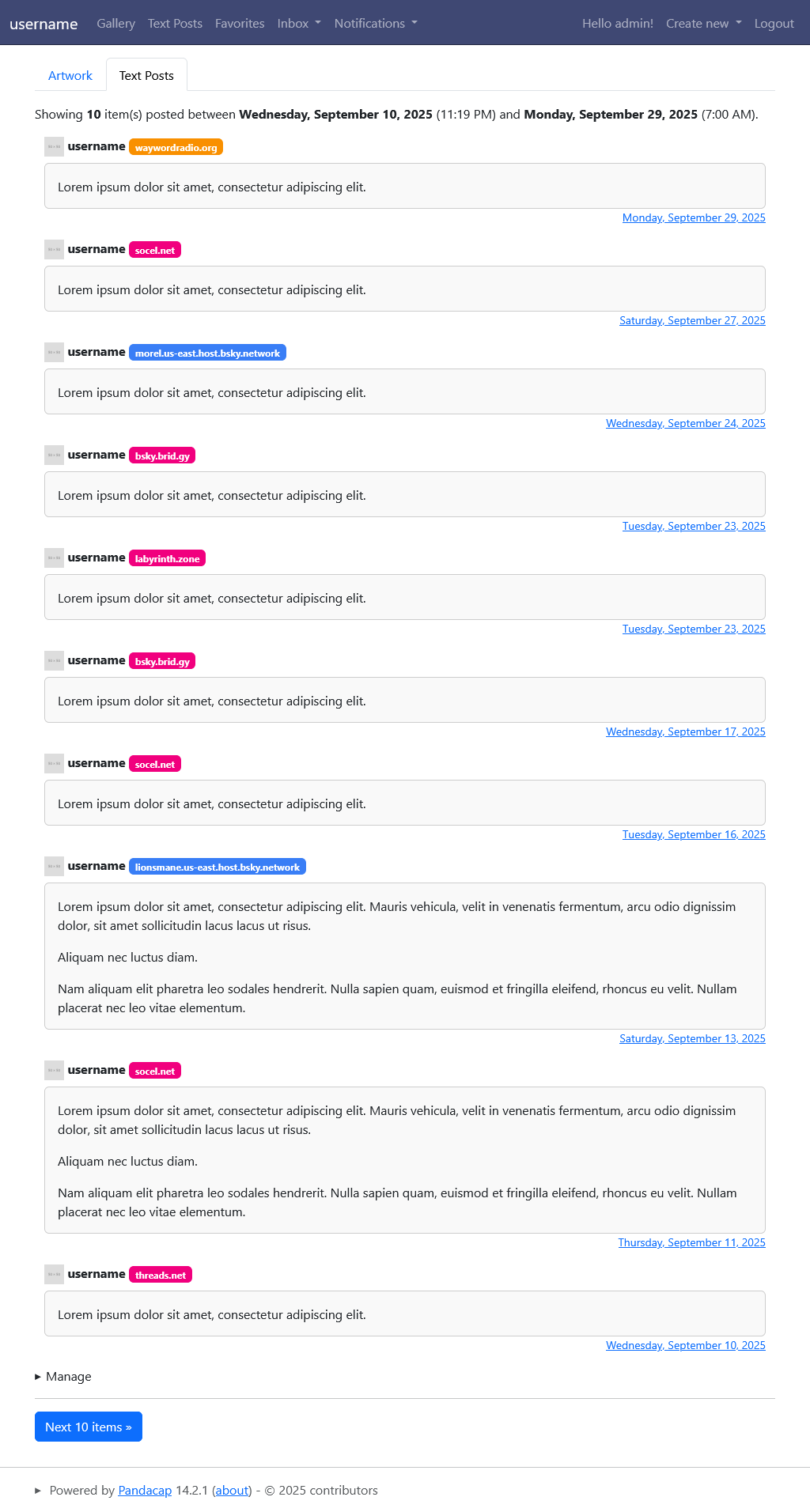Follow the Pandacap link in the footer
This screenshot has width=810, height=1512.
point(145,1491)
